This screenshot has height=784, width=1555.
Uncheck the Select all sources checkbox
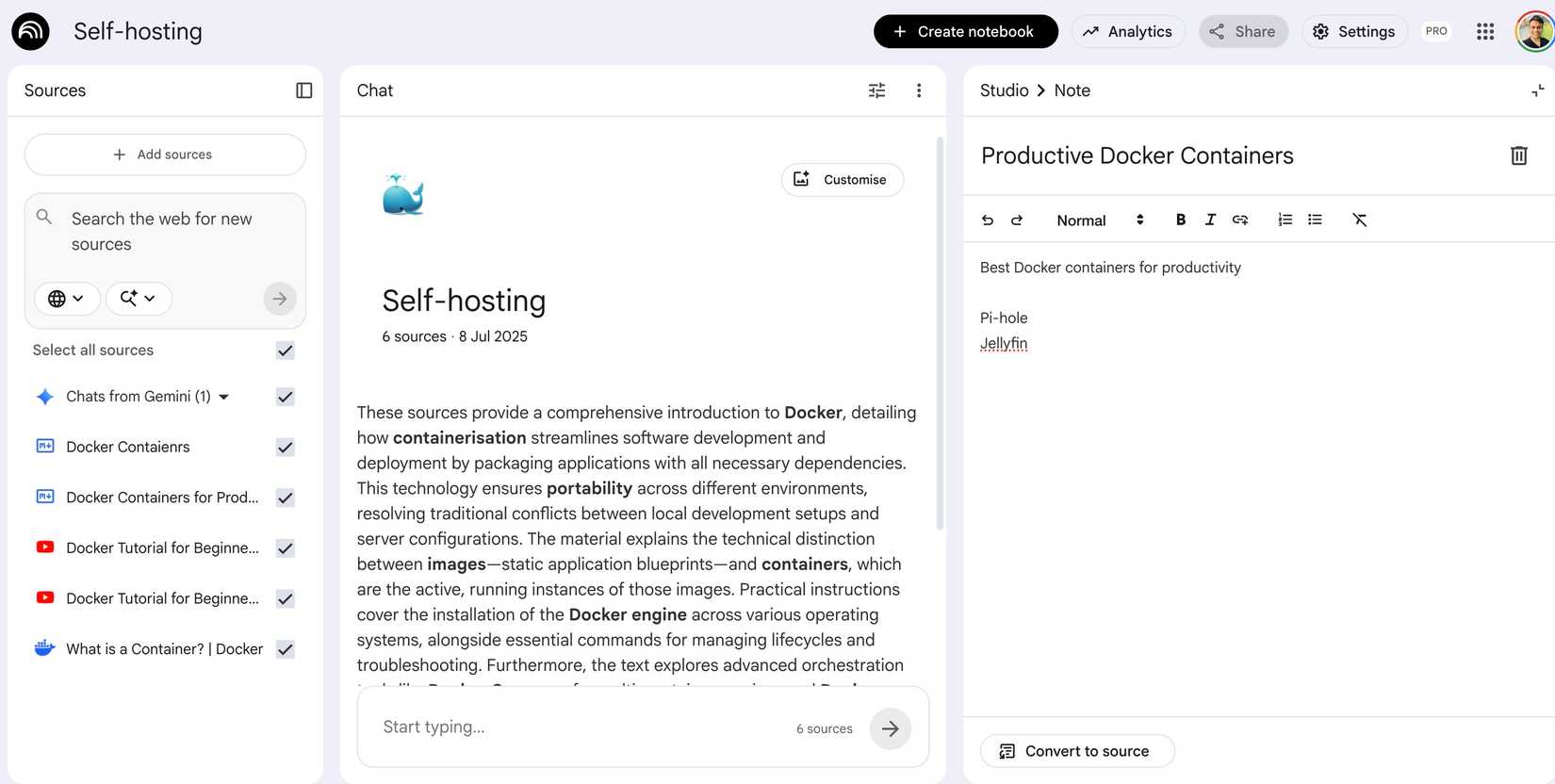[x=286, y=351]
